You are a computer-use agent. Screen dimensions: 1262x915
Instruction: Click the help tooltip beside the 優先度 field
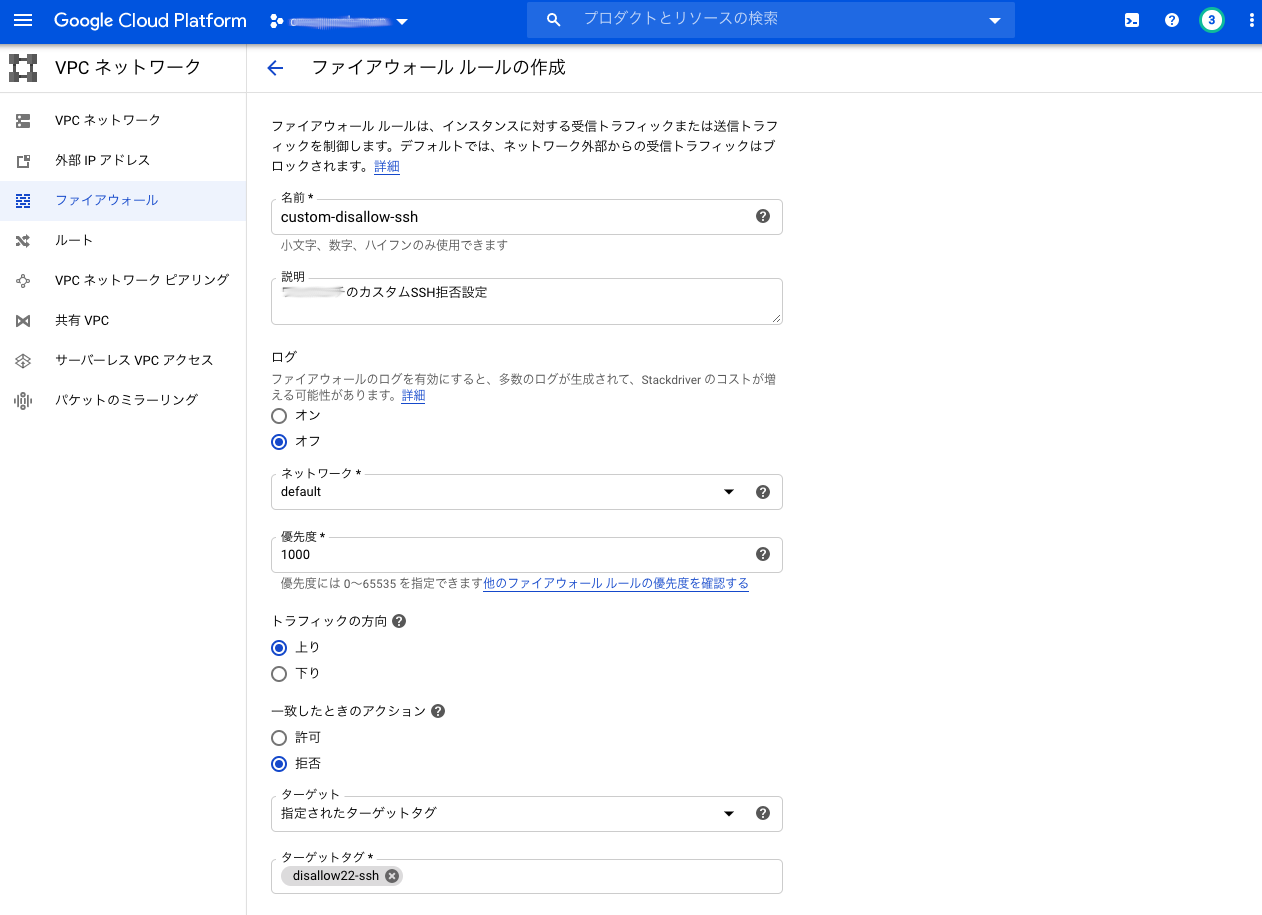point(762,554)
